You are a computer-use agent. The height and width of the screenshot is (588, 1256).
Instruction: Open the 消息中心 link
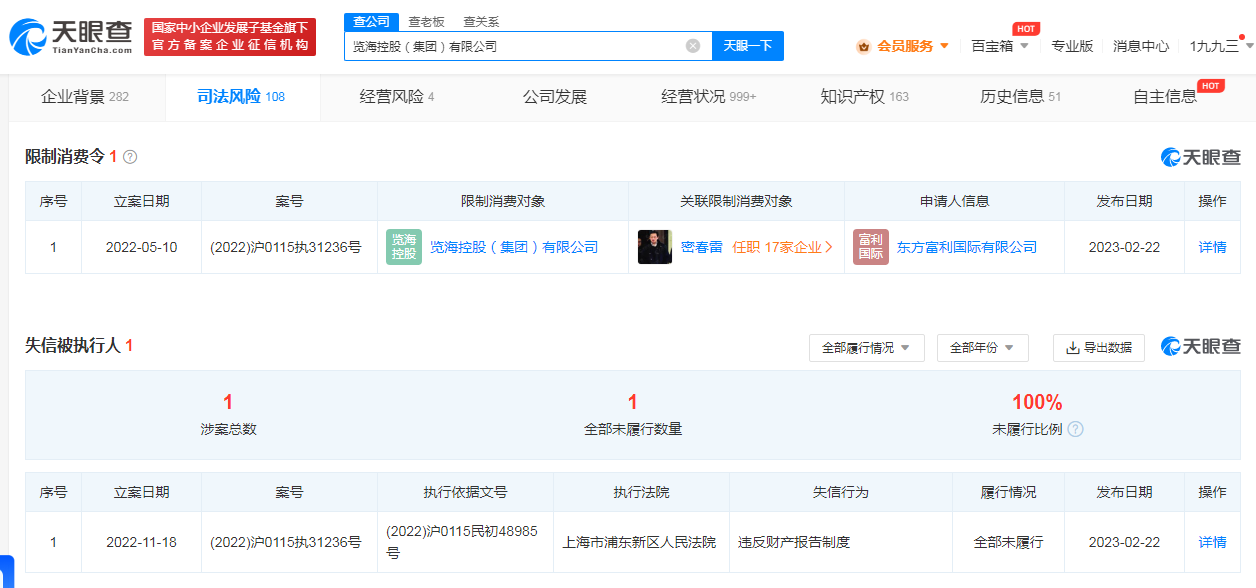(1141, 46)
